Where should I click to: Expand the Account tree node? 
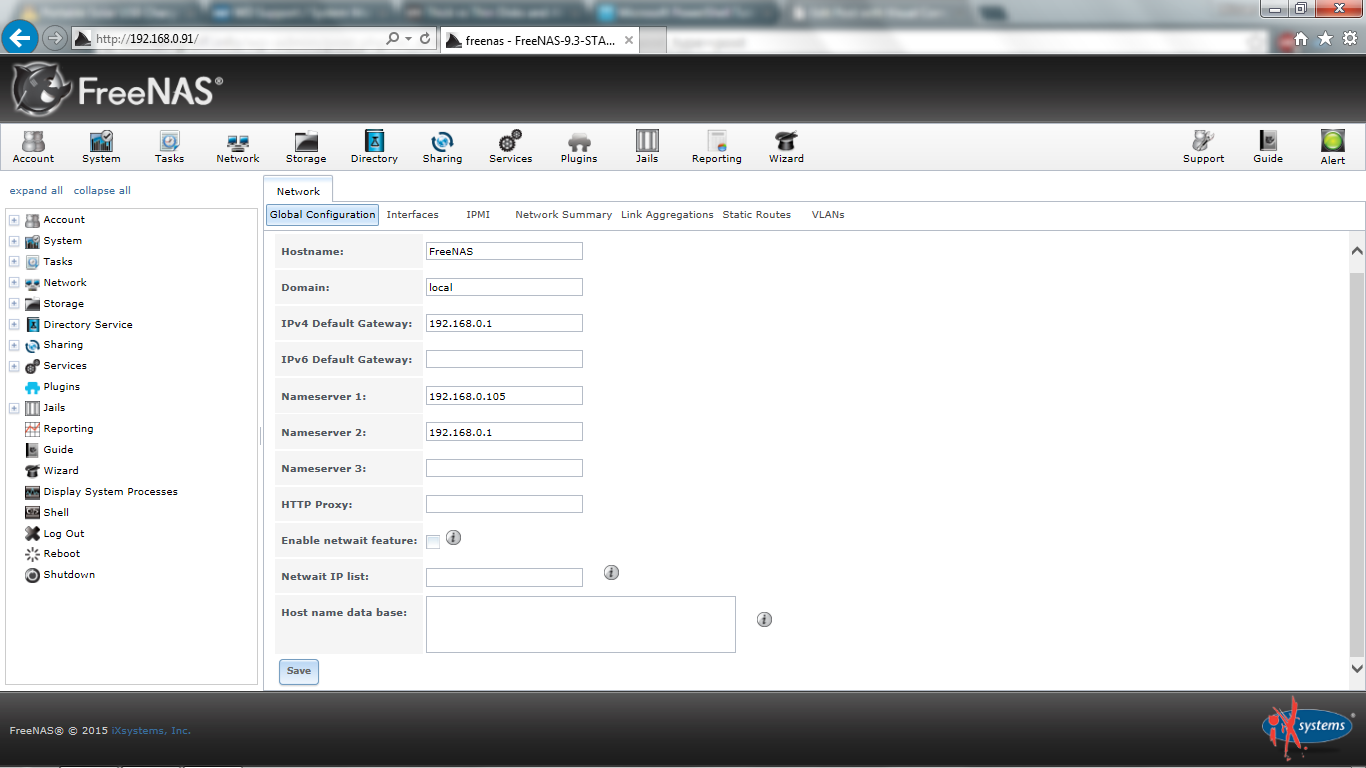[14, 220]
